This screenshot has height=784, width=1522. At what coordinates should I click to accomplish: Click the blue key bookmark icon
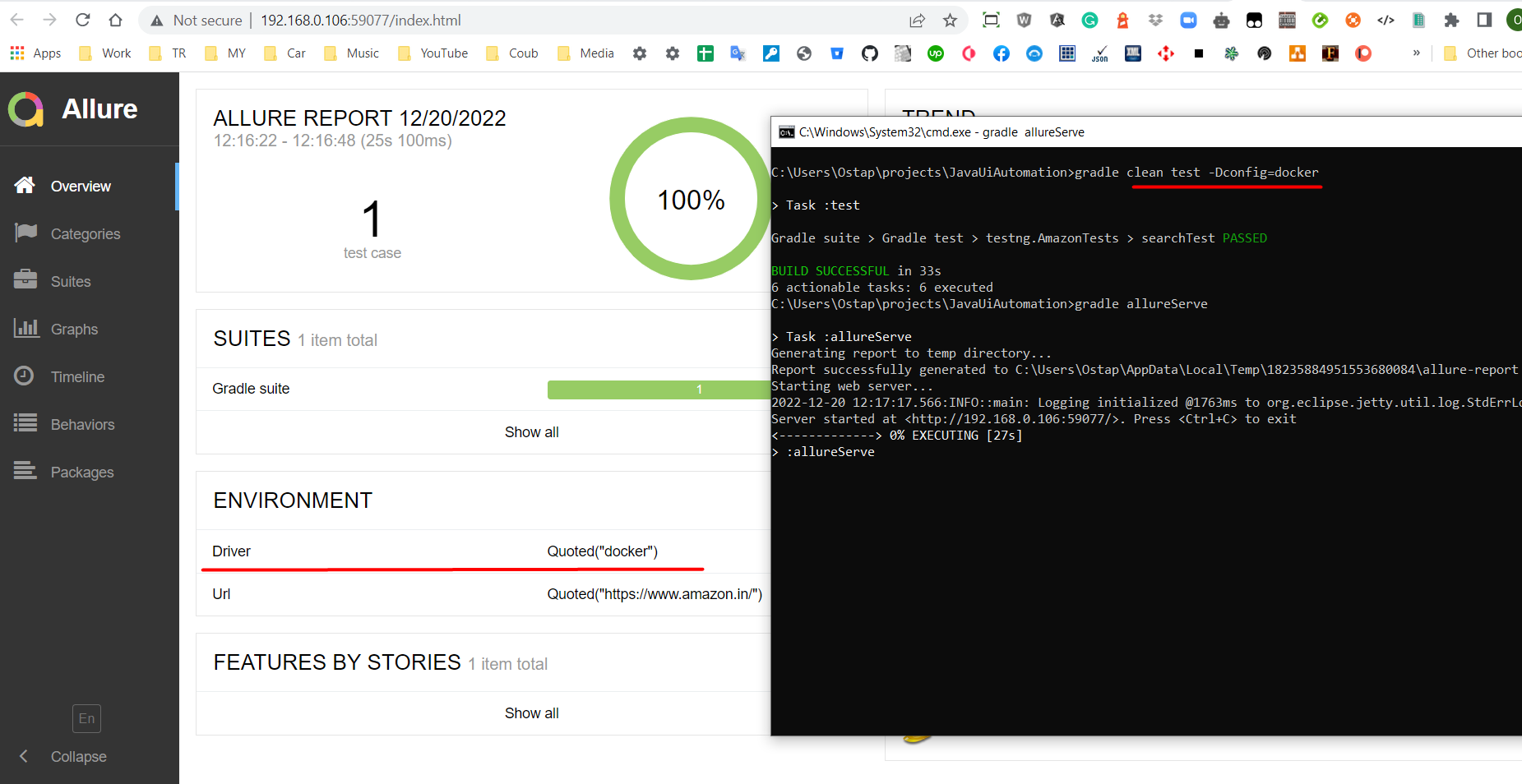(771, 53)
